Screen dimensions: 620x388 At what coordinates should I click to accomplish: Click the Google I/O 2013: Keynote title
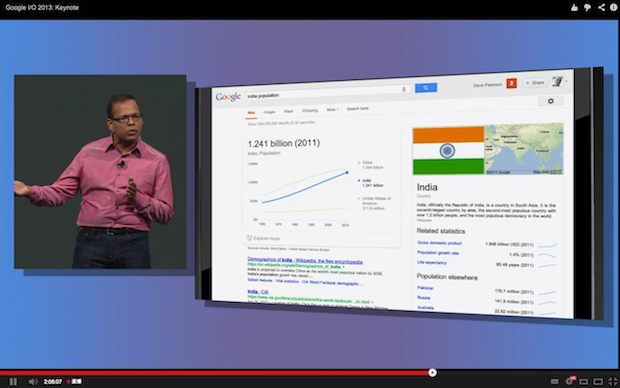click(x=42, y=8)
